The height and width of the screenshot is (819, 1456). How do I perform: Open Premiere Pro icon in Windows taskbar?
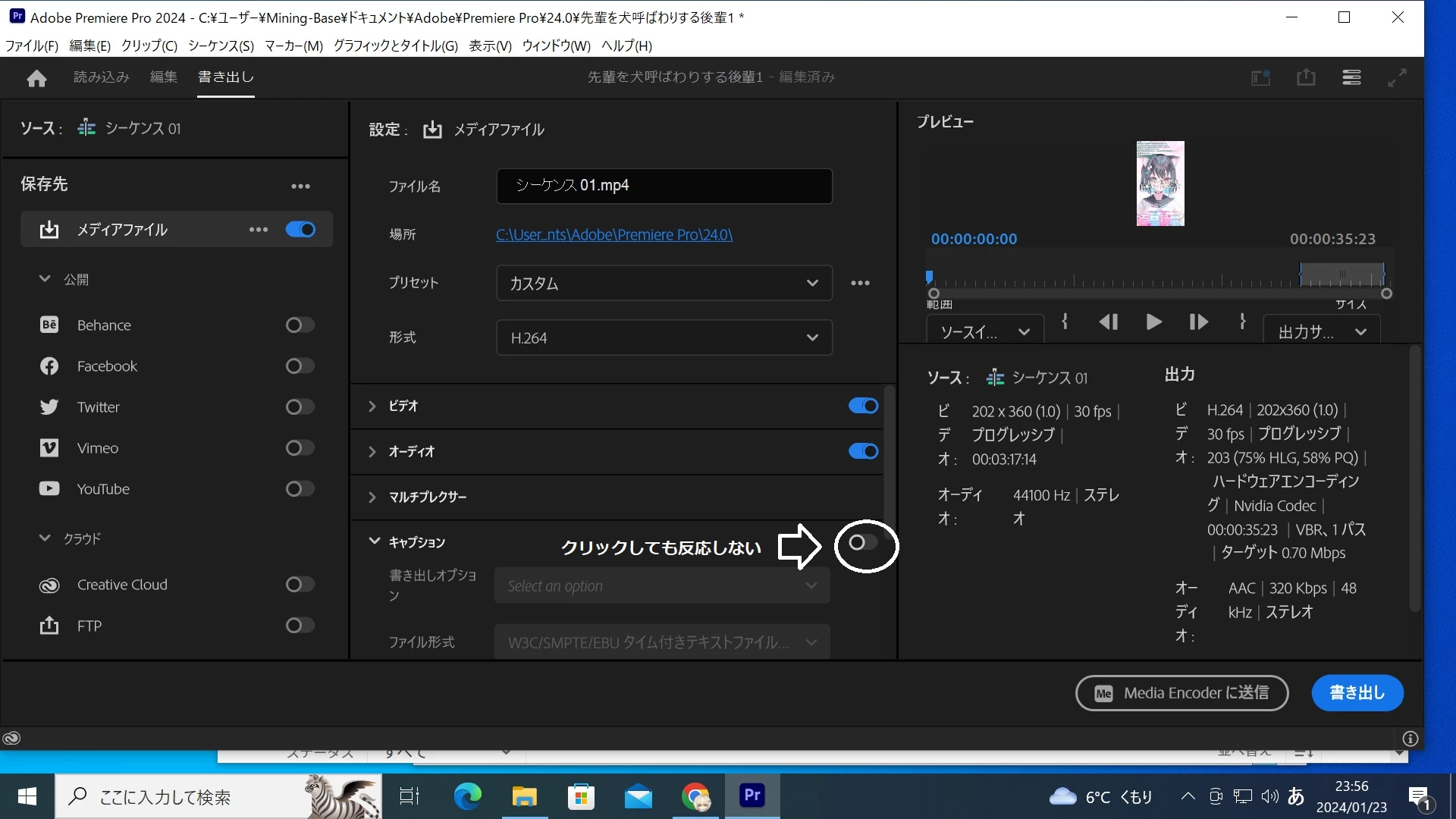[752, 795]
